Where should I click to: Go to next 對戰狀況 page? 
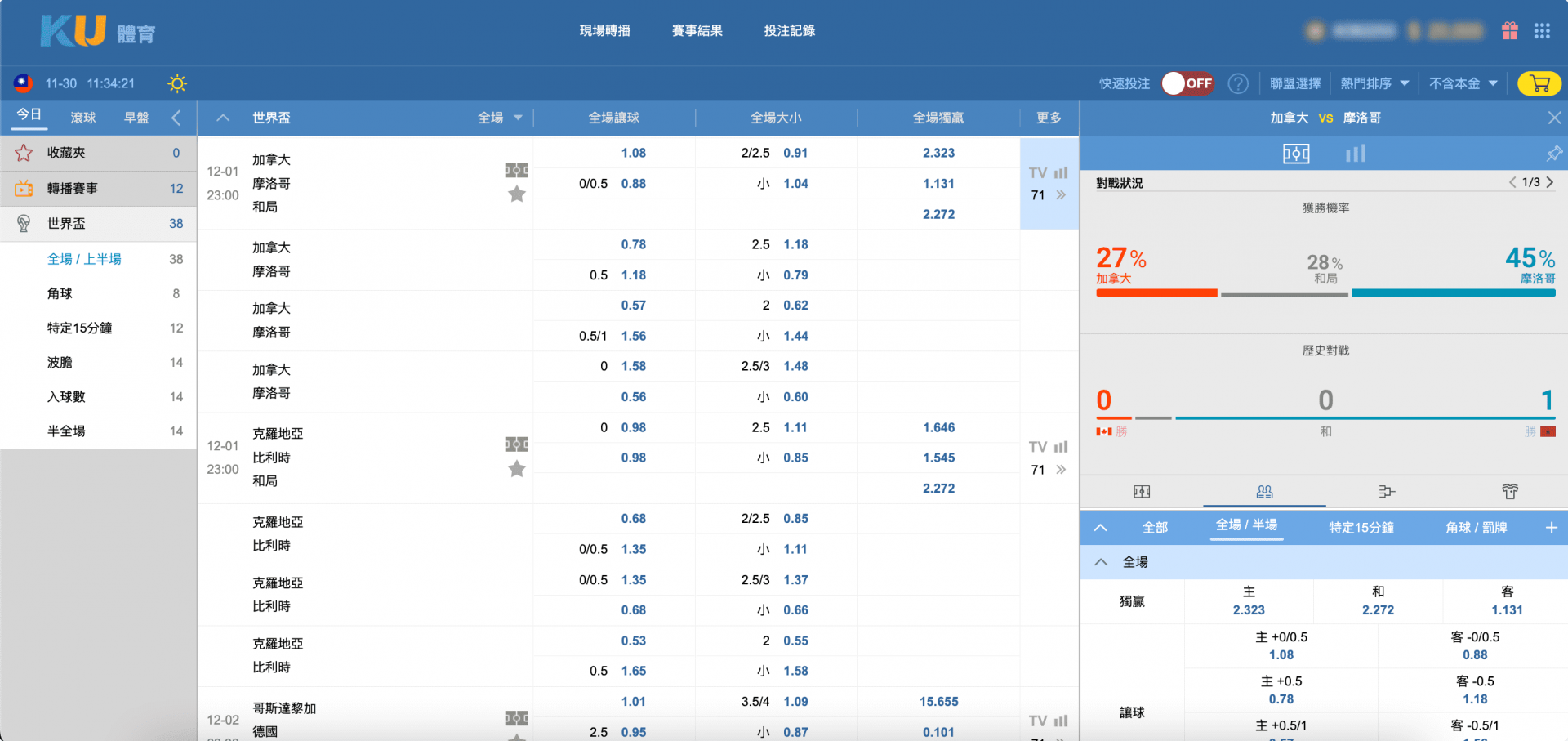[x=1550, y=182]
